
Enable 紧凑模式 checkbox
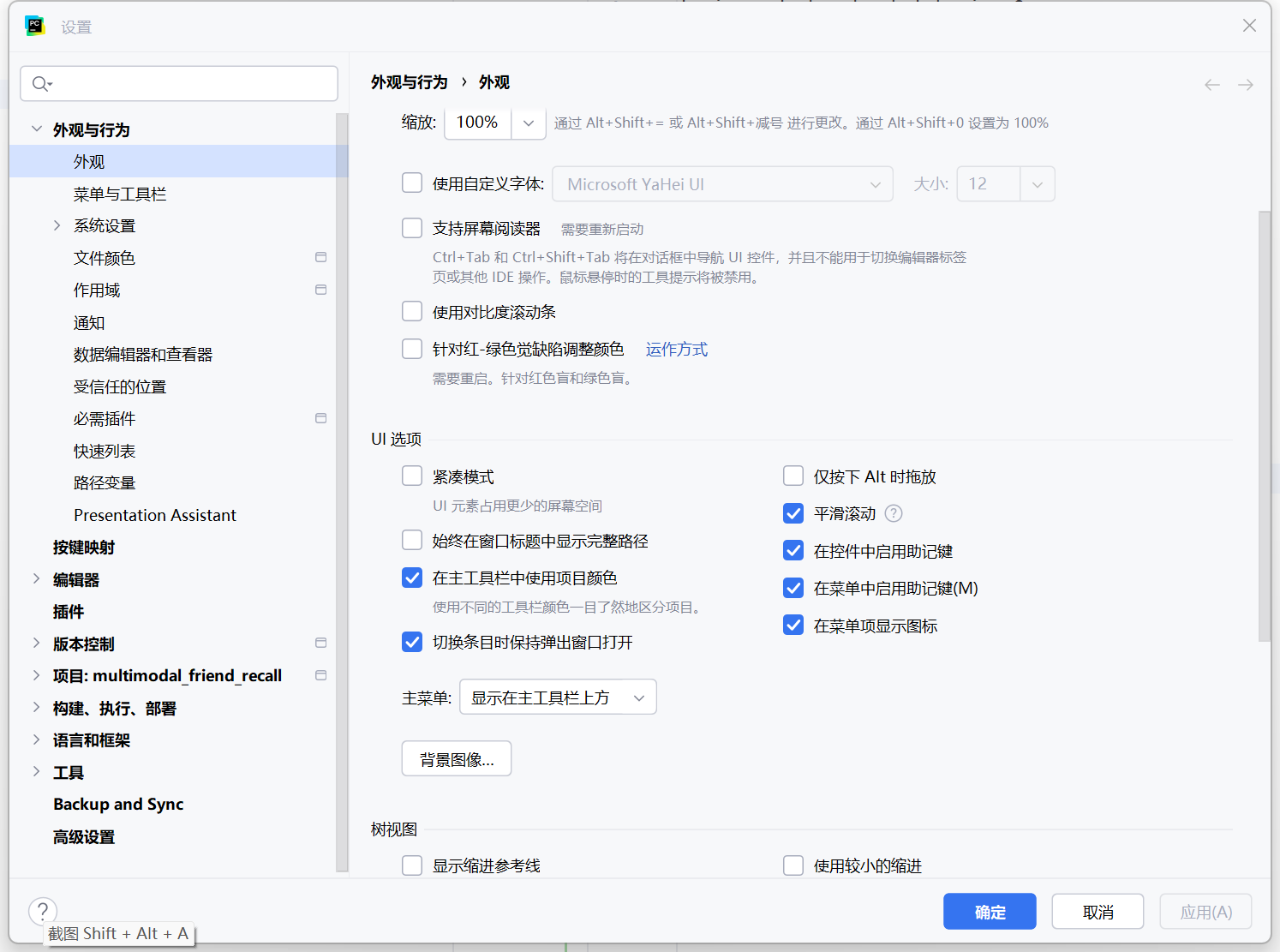[412, 476]
